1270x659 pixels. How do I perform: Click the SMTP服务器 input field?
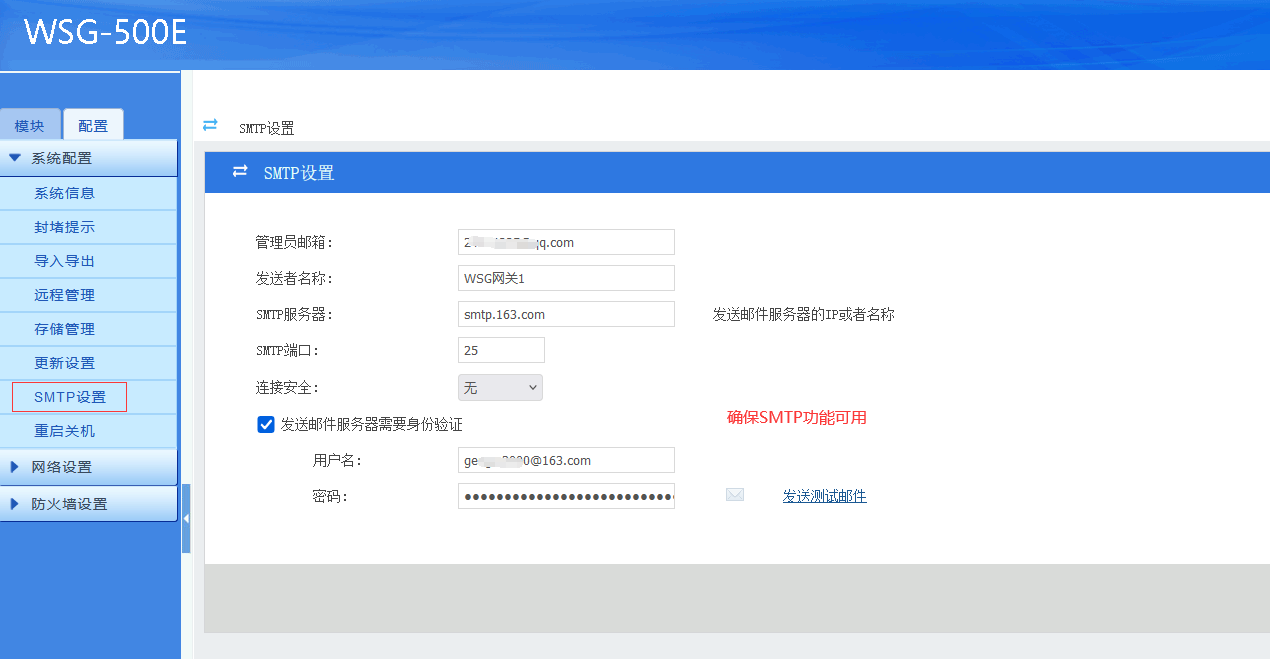[x=566, y=314]
